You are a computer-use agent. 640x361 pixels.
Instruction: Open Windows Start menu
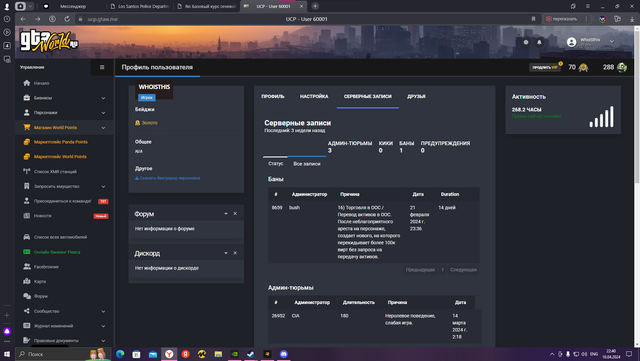pos(7,354)
